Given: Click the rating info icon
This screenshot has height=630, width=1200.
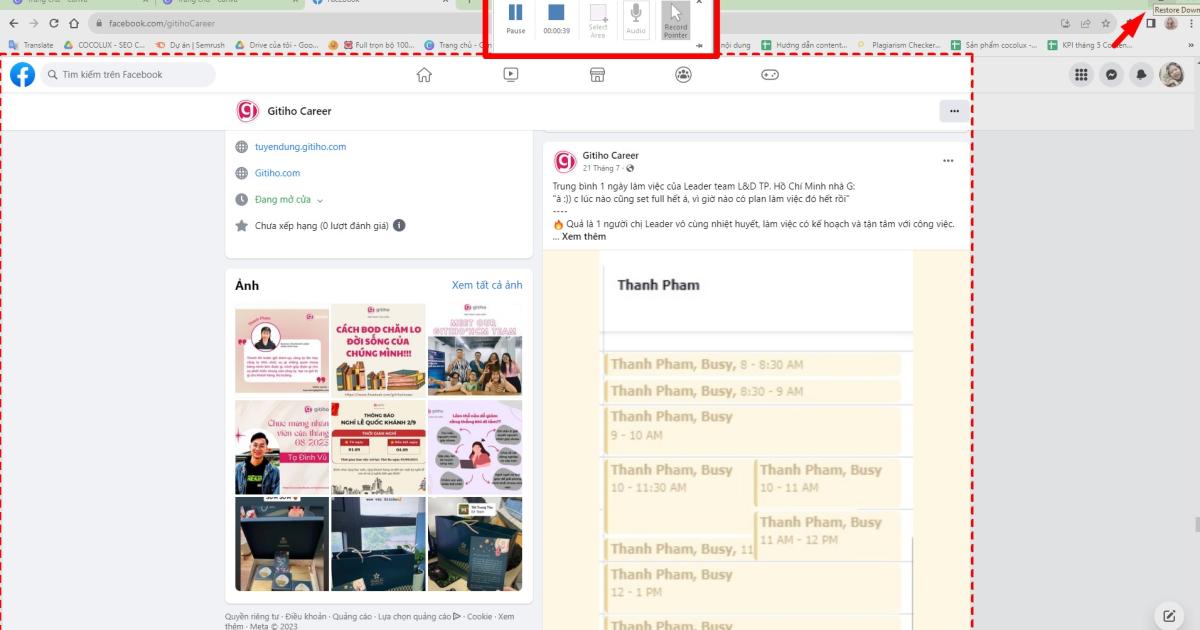Looking at the screenshot, I should (399, 226).
